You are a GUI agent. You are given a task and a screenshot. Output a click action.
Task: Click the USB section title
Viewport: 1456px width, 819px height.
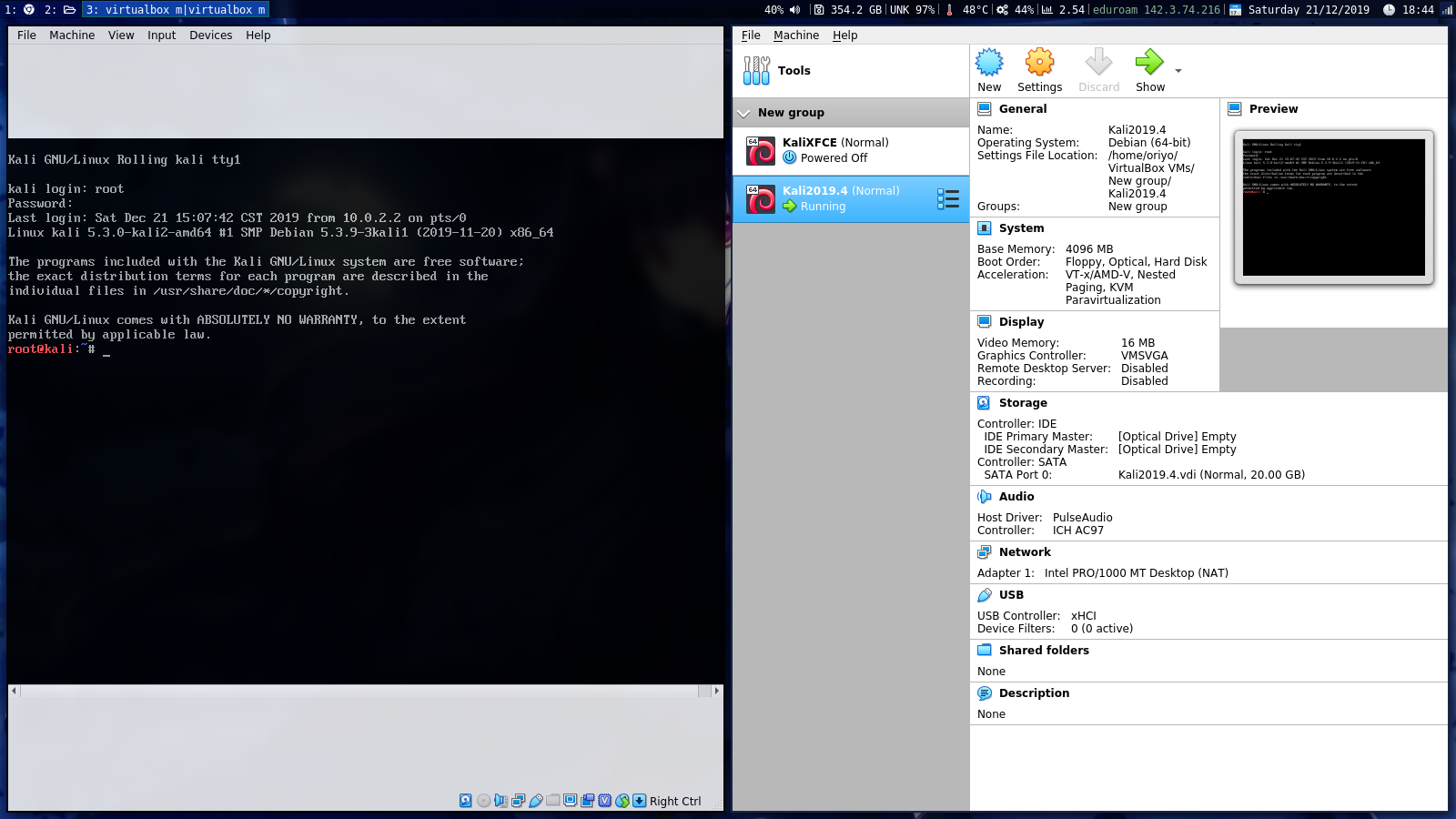coord(1011,595)
